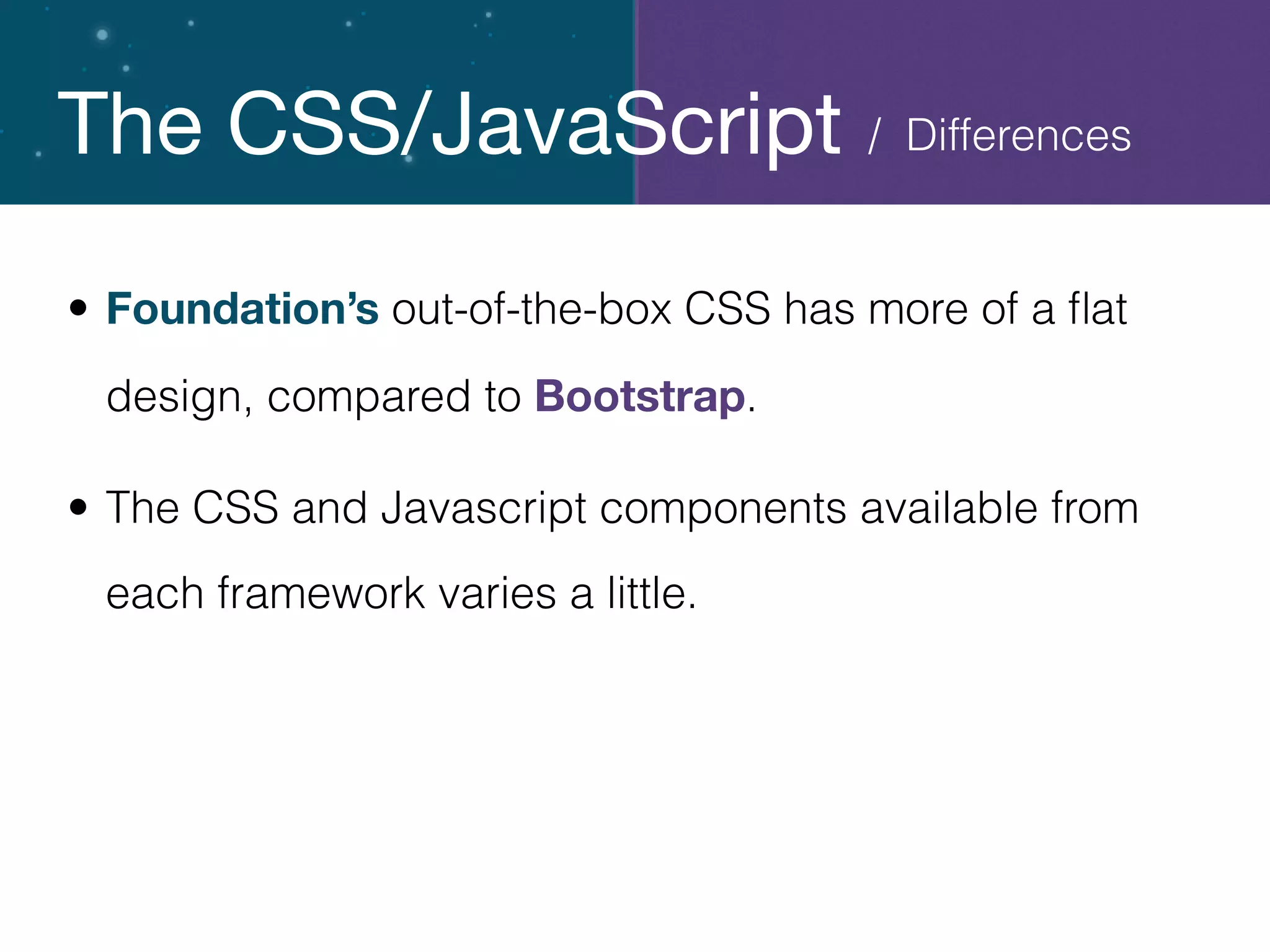Image resolution: width=1270 pixels, height=952 pixels.
Task: Click the word "framework" in the last line
Action: pyautogui.click(x=321, y=594)
